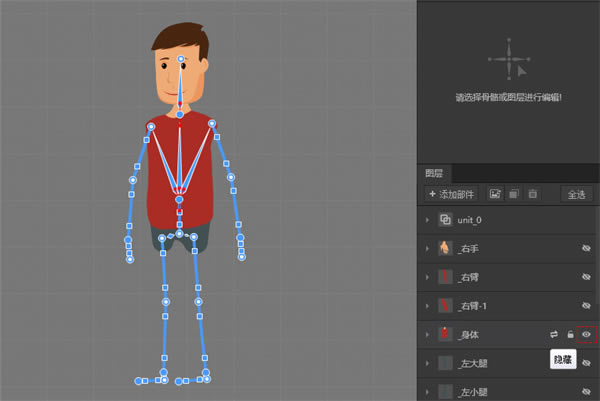The image size is (600, 401).
Task: Click the unit_0 group icon
Action: (x=445, y=220)
